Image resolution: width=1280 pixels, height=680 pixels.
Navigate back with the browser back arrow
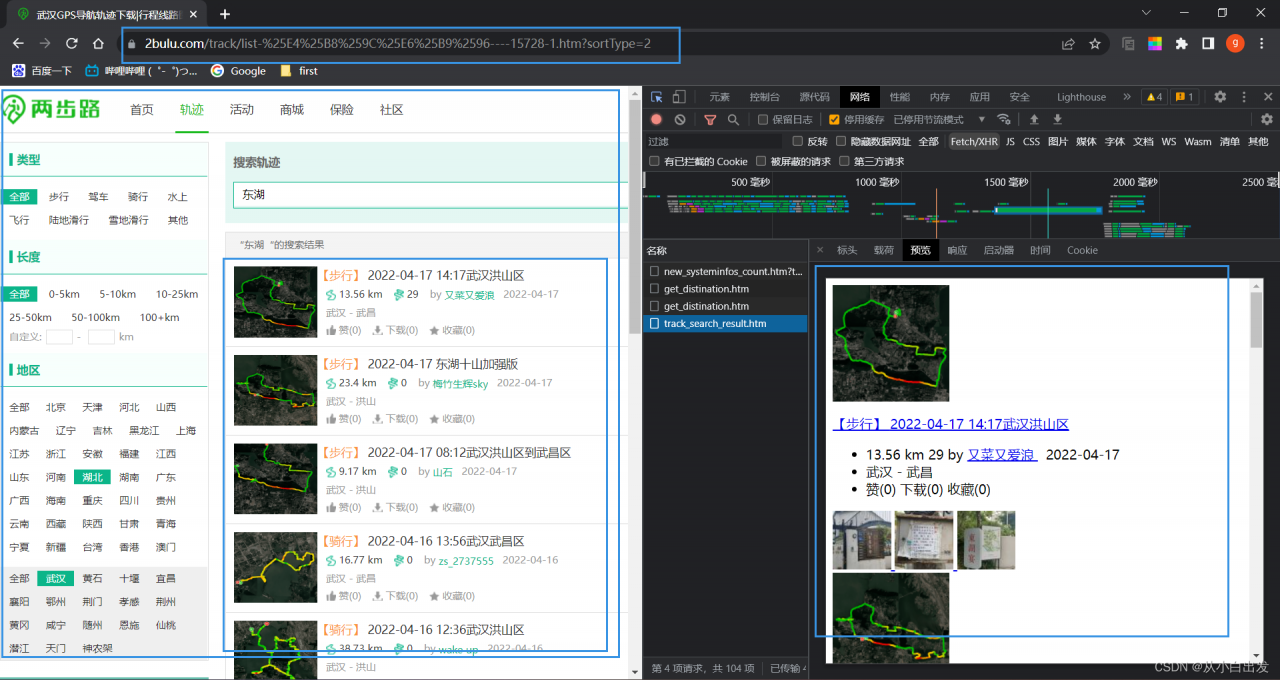[x=18, y=44]
